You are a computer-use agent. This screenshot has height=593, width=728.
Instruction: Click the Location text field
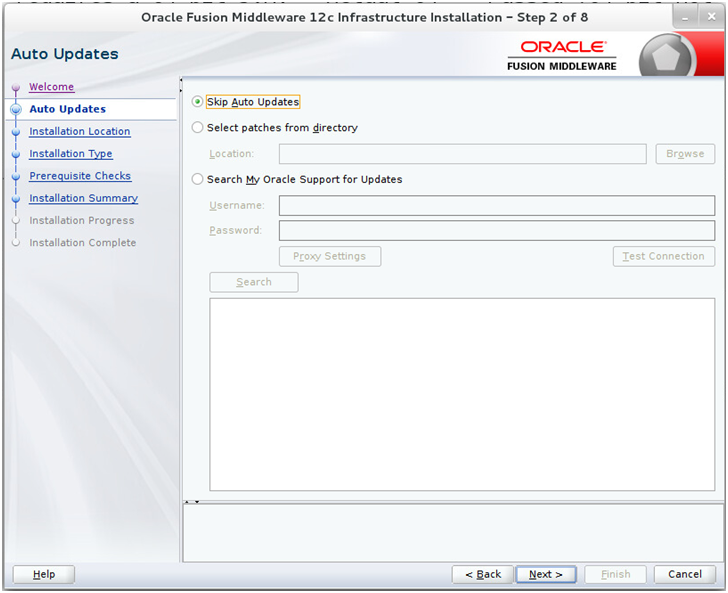pos(462,154)
